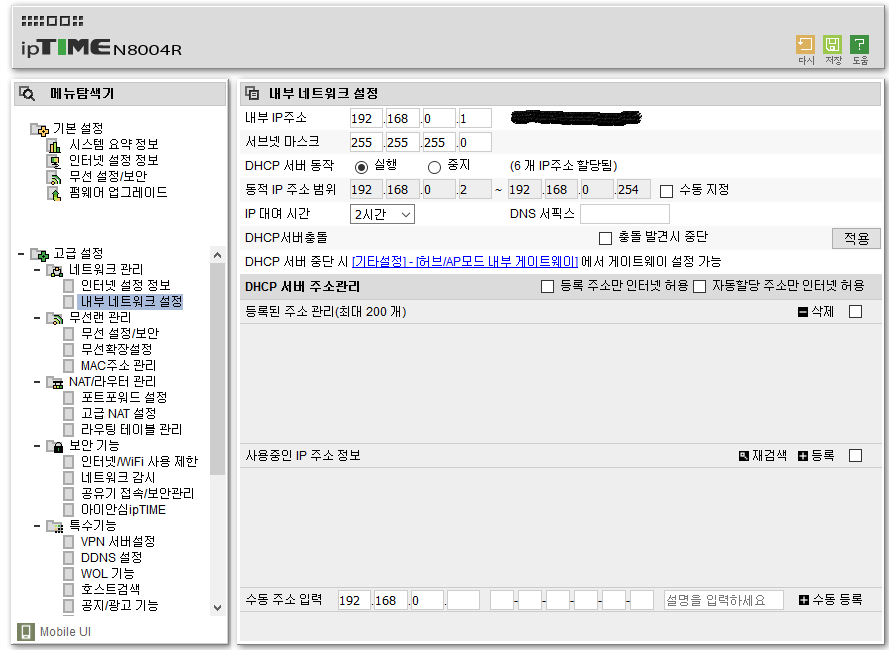Viewport: 889px width, 650px height.
Task: Click the 특수기능 folder icon
Action: pos(54,526)
